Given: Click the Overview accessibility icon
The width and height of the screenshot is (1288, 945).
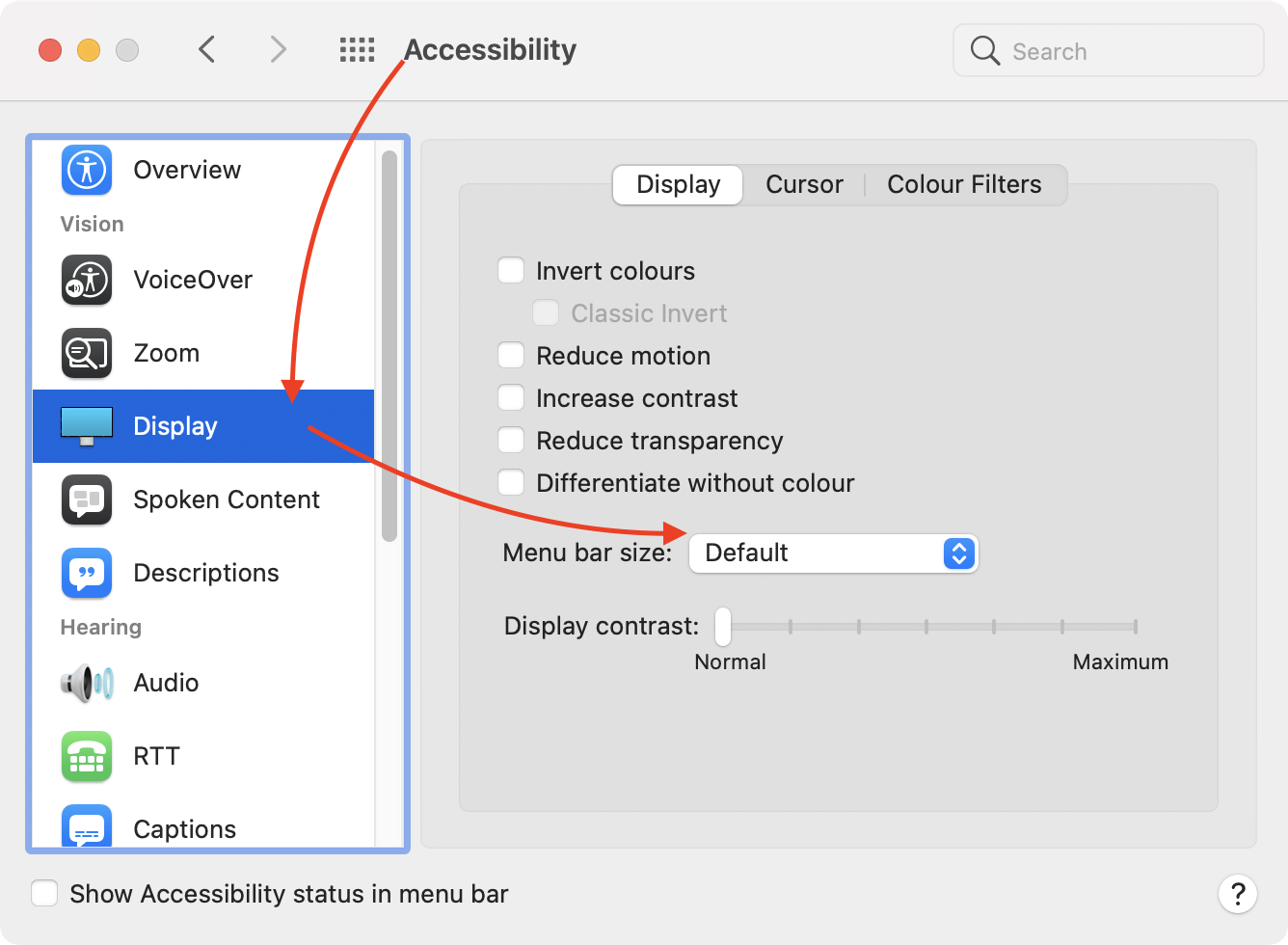Looking at the screenshot, I should click(x=87, y=170).
